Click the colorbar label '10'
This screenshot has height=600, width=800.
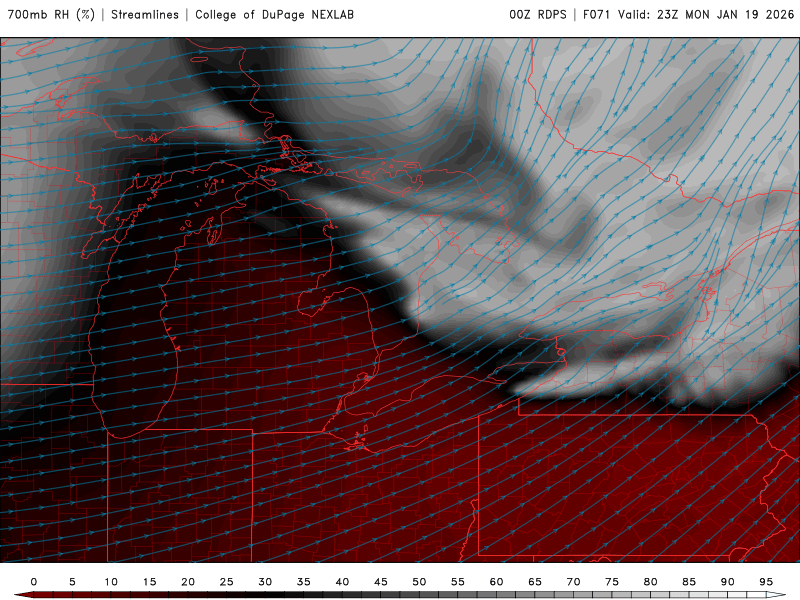111,582
